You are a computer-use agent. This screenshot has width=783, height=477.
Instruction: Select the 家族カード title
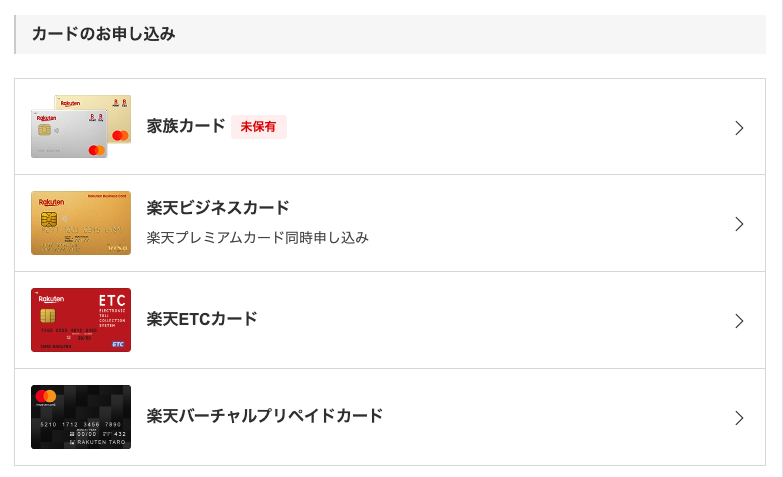click(x=186, y=126)
